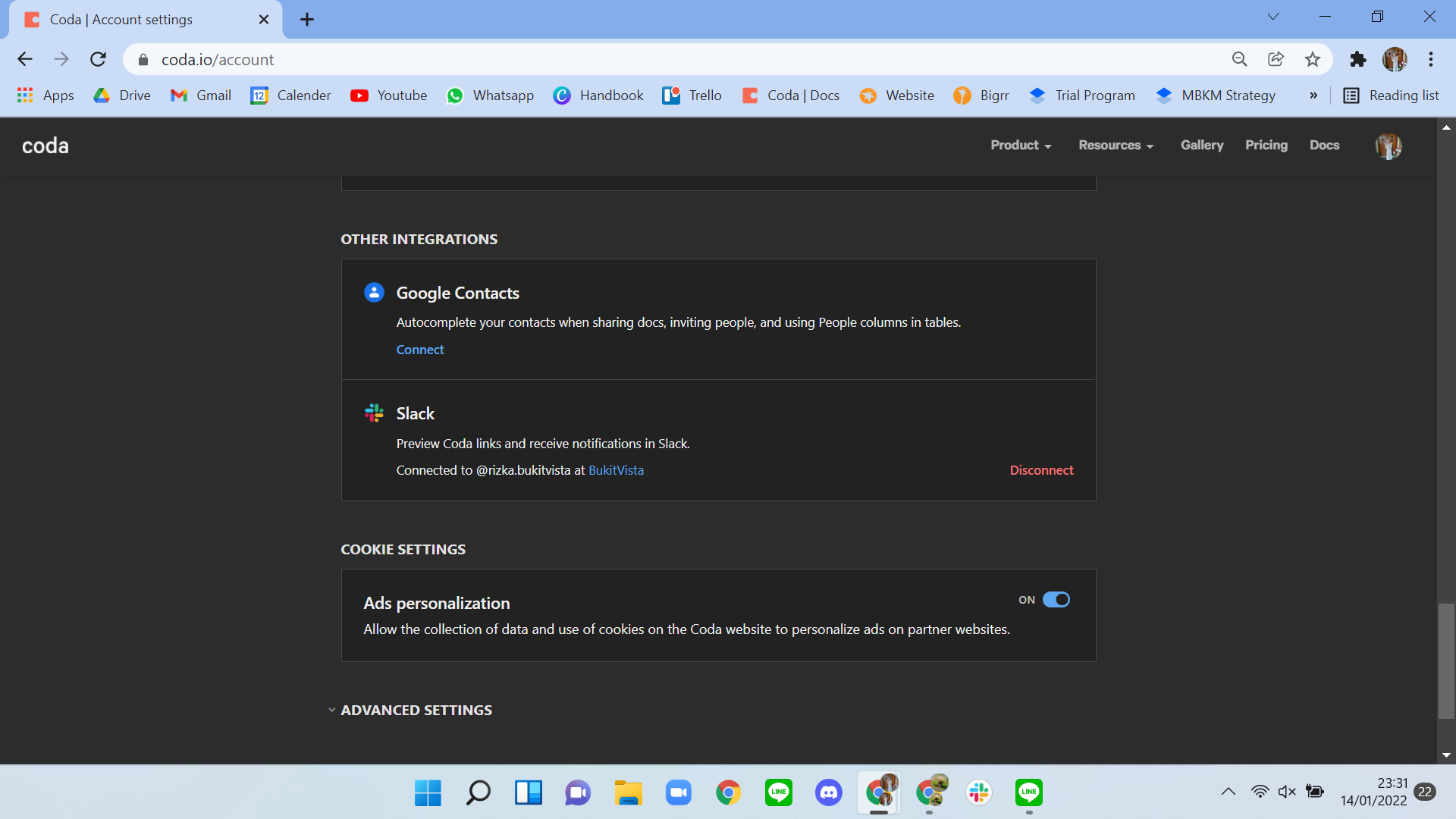Open the Pricing menu item
1456x819 pixels.
tap(1266, 146)
